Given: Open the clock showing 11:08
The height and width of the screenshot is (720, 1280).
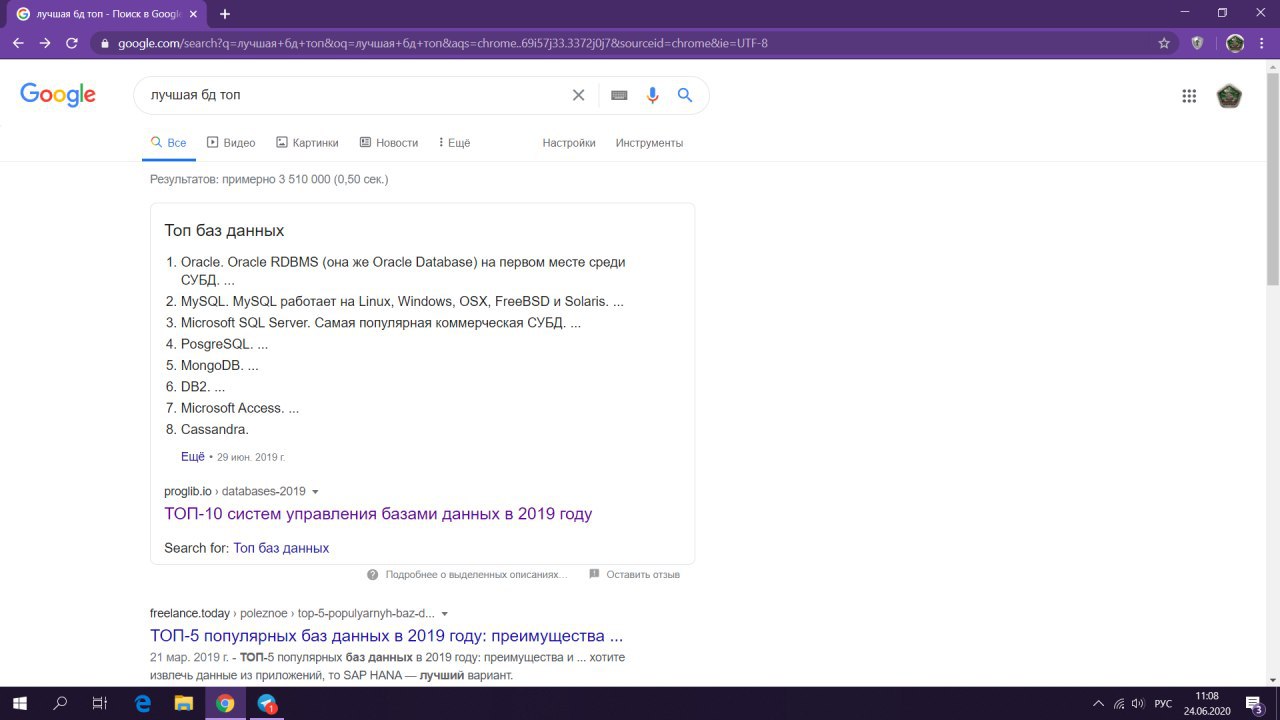Looking at the screenshot, I should coord(1207,703).
